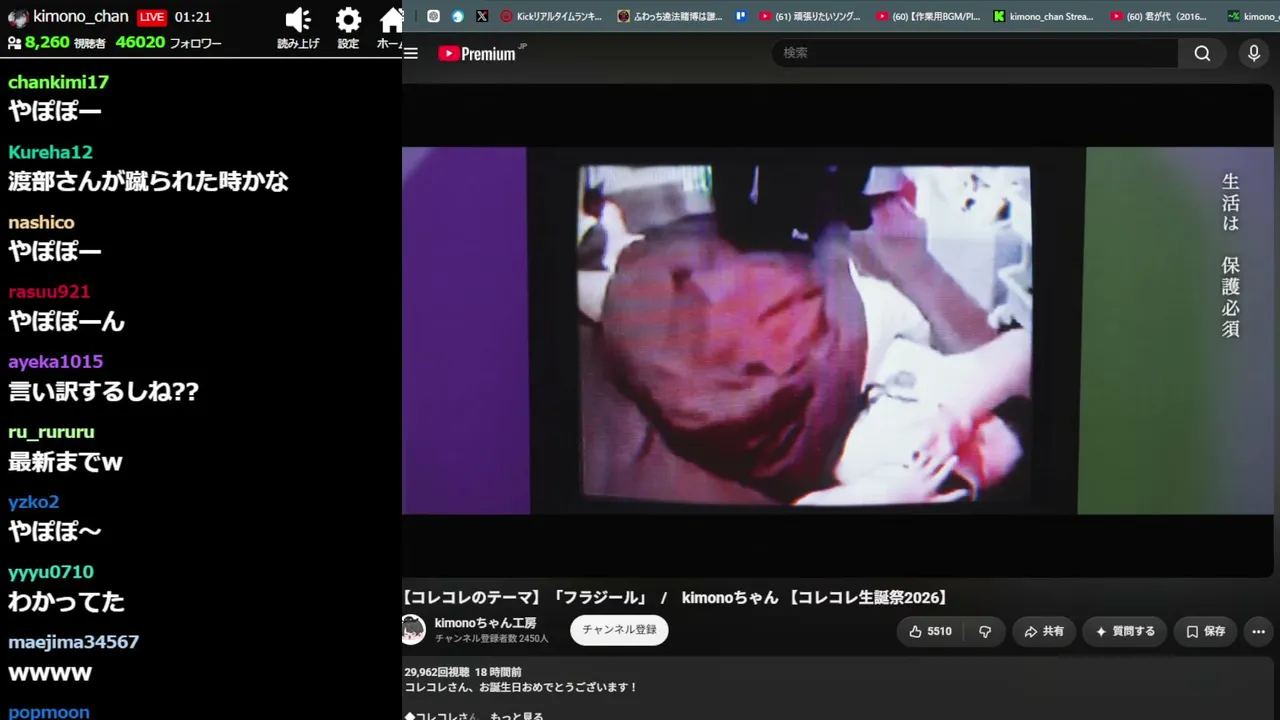The image size is (1280, 720).
Task: Click the red LIVE badge
Action: click(151, 17)
